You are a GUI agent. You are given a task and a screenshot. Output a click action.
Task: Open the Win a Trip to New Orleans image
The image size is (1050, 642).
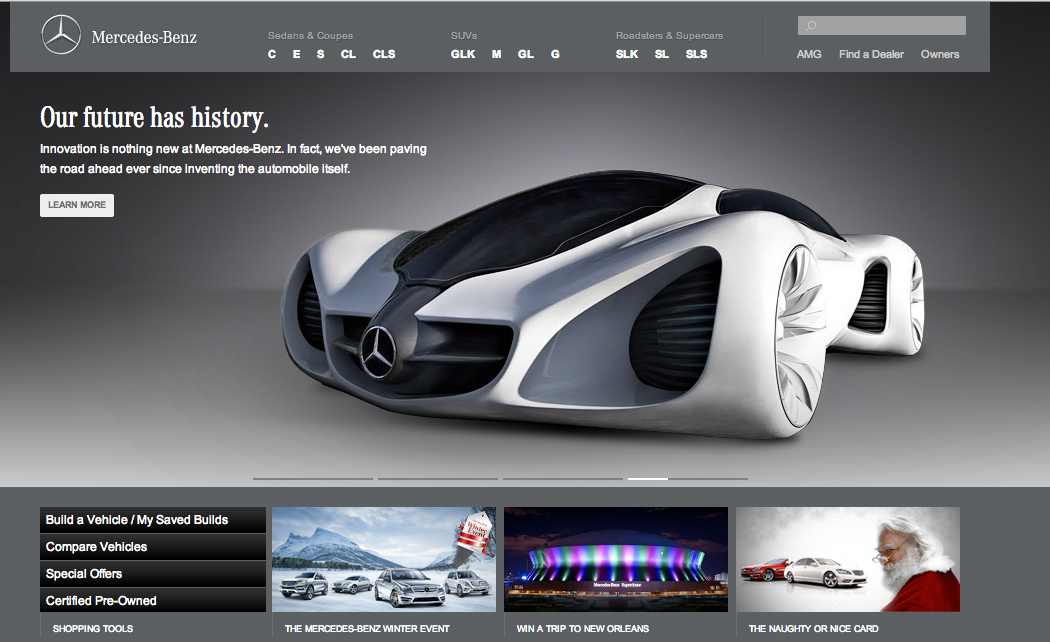[616, 559]
